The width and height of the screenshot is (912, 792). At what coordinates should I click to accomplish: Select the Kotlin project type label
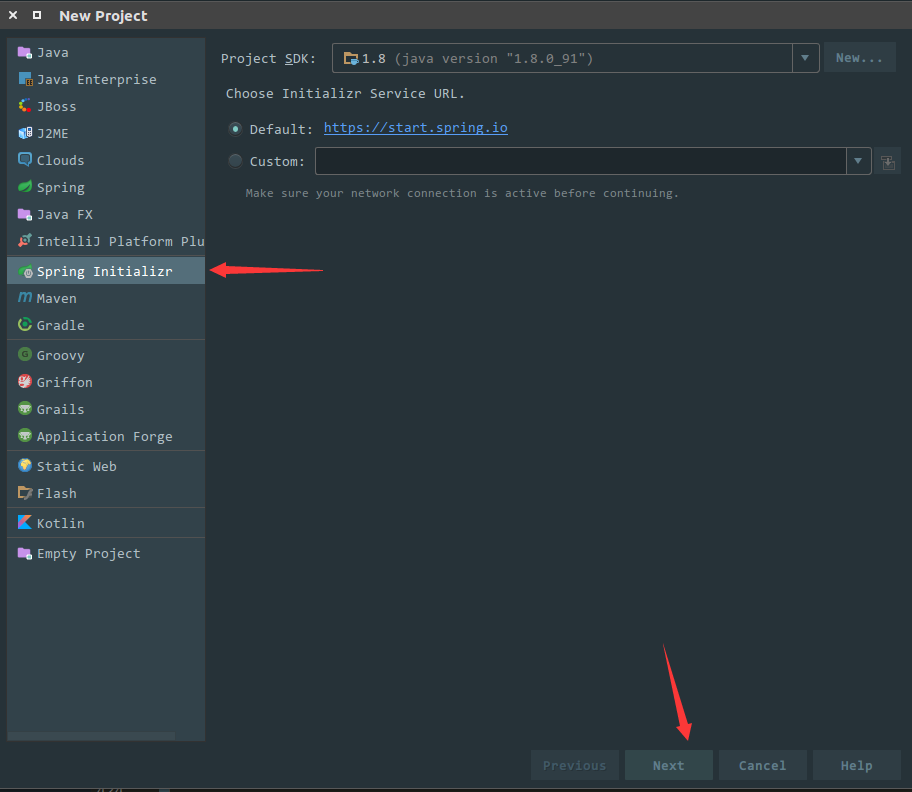(x=60, y=523)
